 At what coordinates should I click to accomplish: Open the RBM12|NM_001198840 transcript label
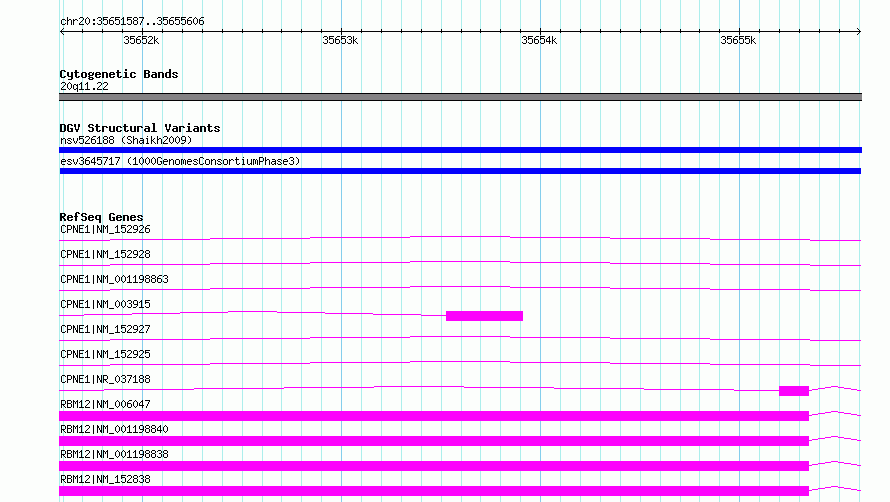click(114, 429)
